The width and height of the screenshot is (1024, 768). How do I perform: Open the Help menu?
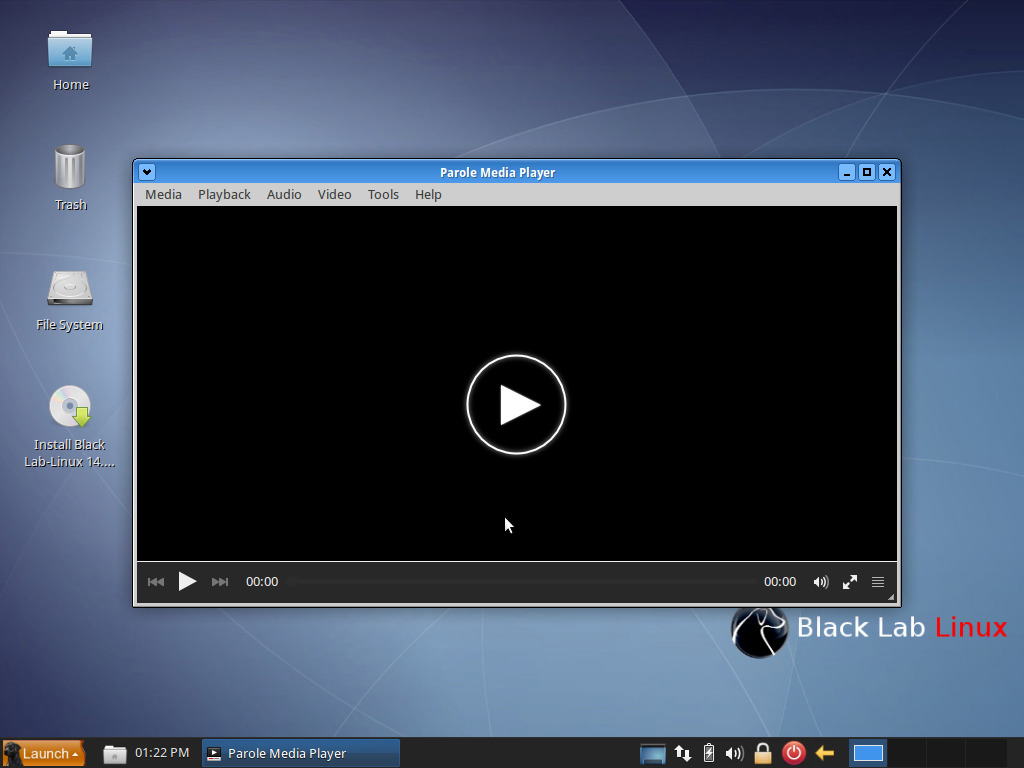pyautogui.click(x=428, y=195)
